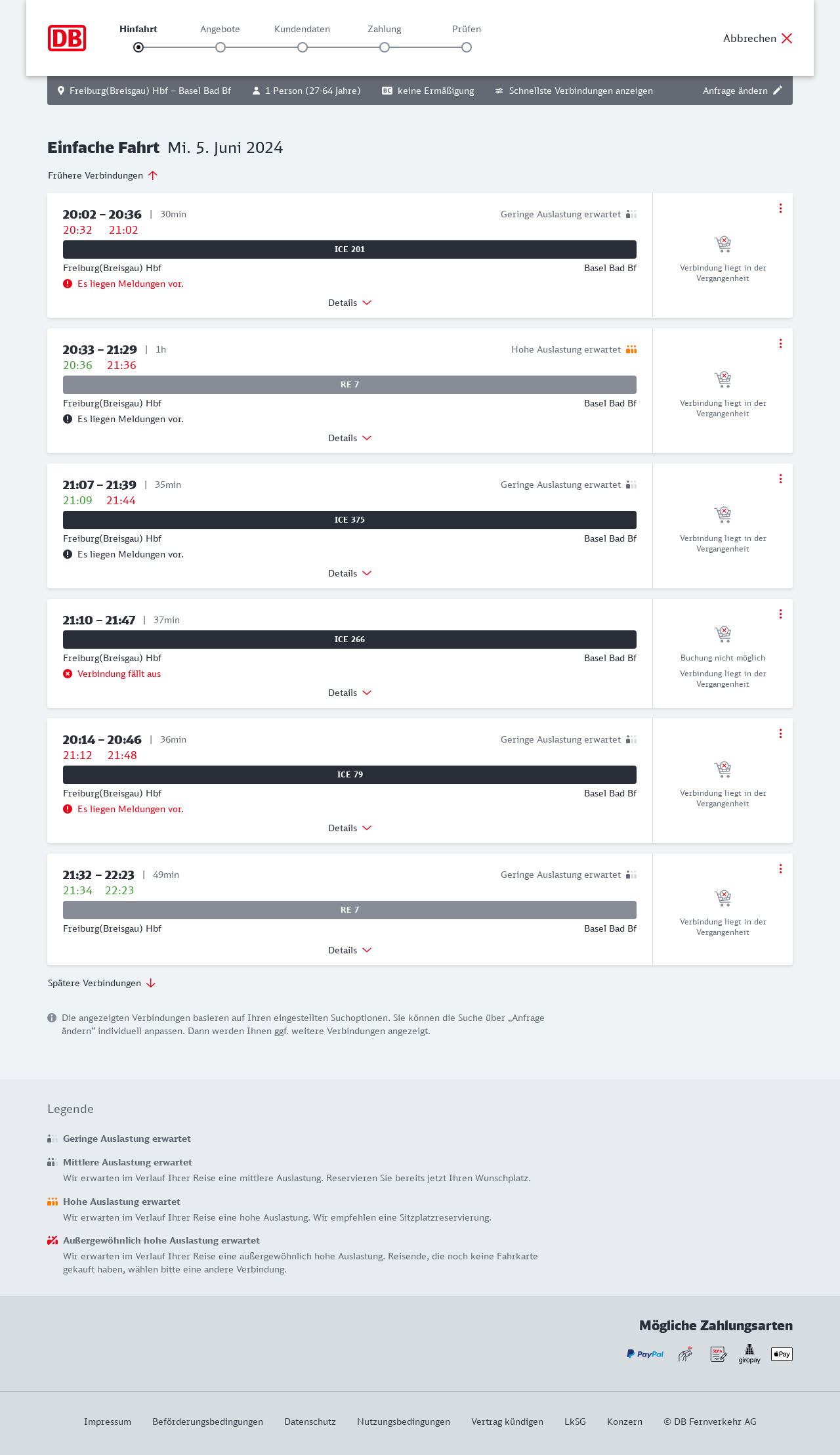The image size is (840, 1455).
Task: Select the Angebote step circle
Action: tap(220, 47)
